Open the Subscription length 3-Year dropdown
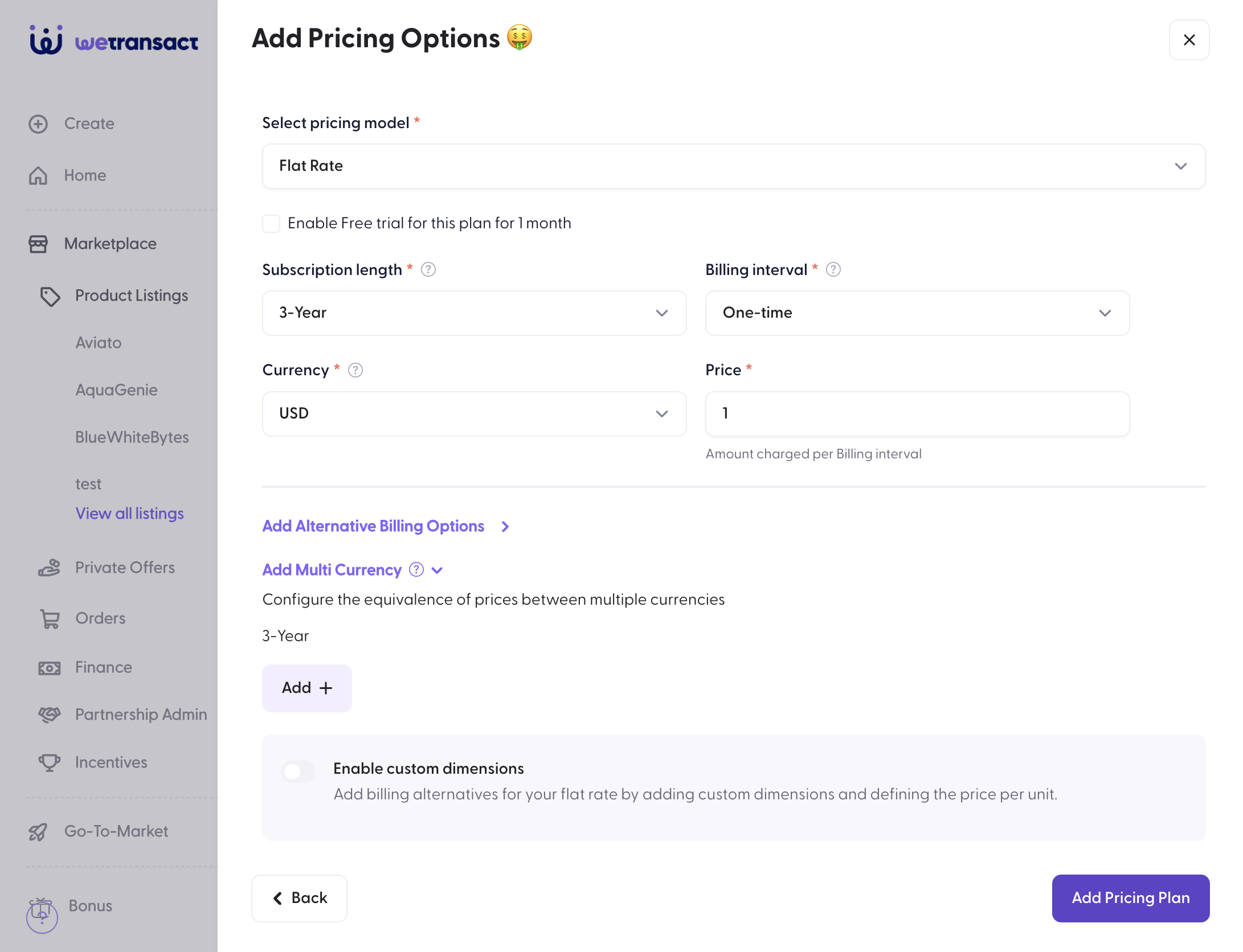1243x952 pixels. (x=474, y=313)
